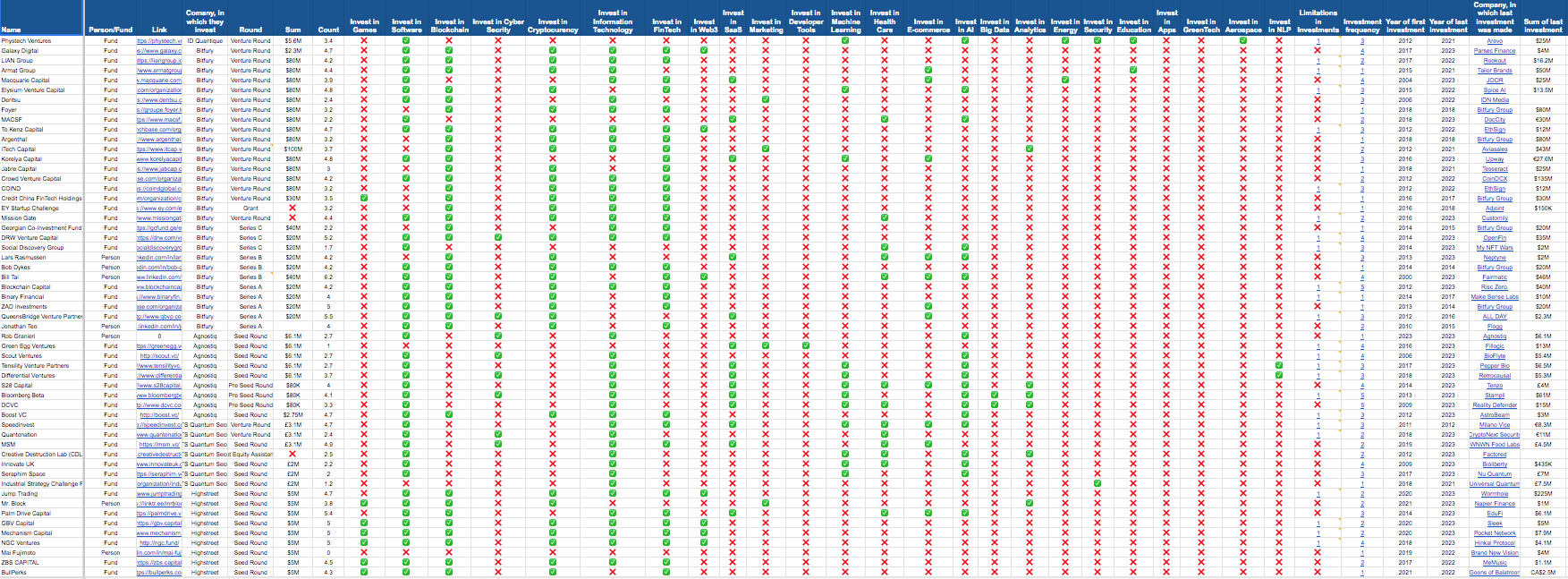1568x579 pixels.
Task: Click Mr. Block's Invest in Games green checkmark
Action: [x=364, y=504]
